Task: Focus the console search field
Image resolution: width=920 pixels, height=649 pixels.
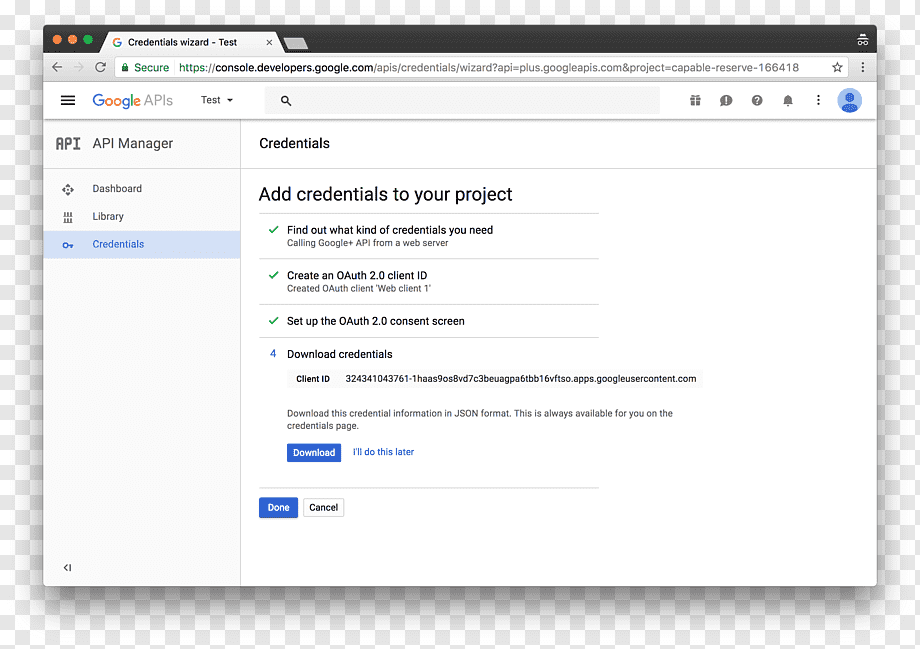Action: 462,100
